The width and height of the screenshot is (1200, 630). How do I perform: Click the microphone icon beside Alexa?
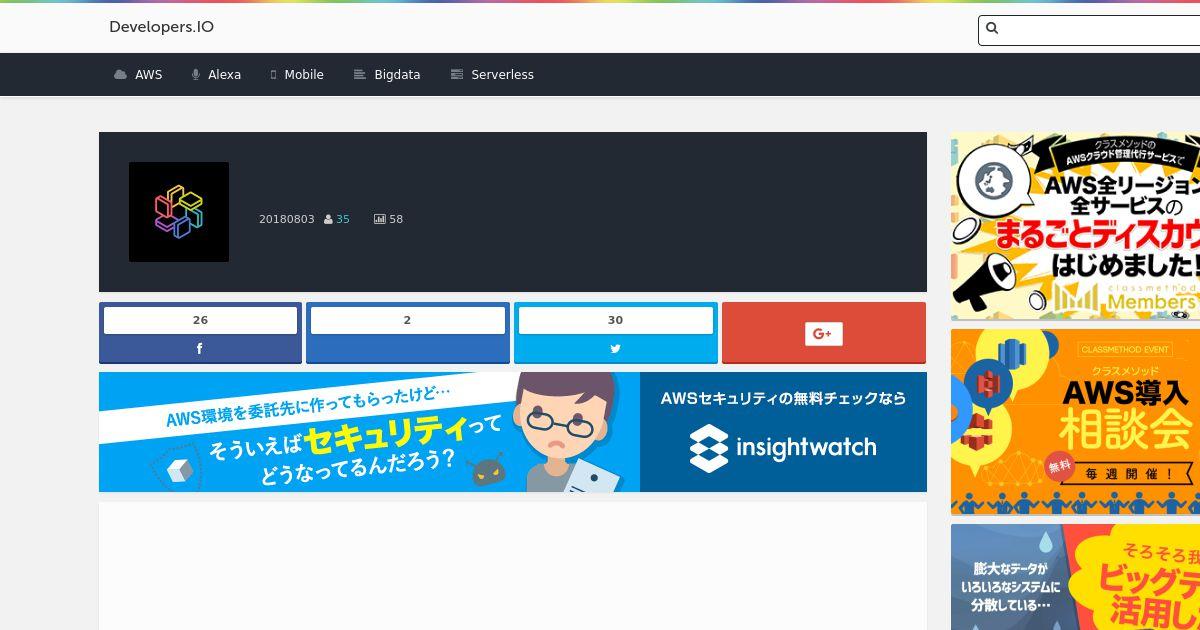[196, 75]
